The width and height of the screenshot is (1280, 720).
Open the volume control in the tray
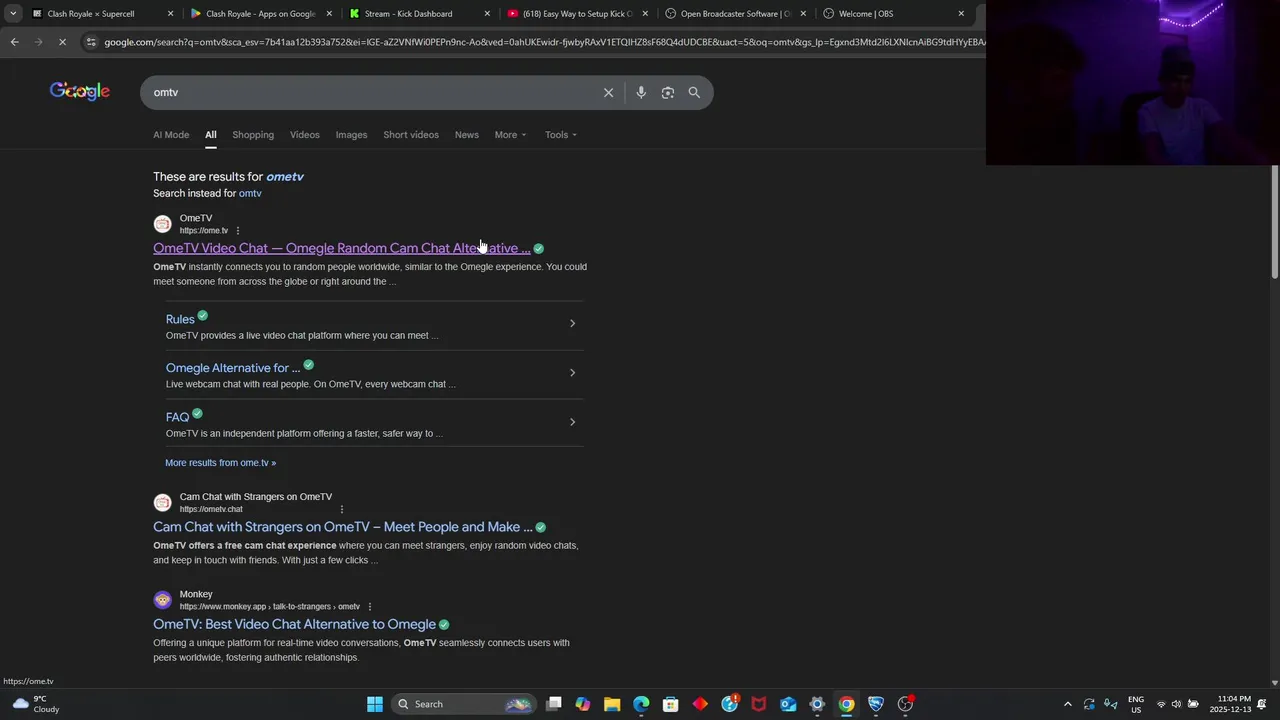point(1176,704)
